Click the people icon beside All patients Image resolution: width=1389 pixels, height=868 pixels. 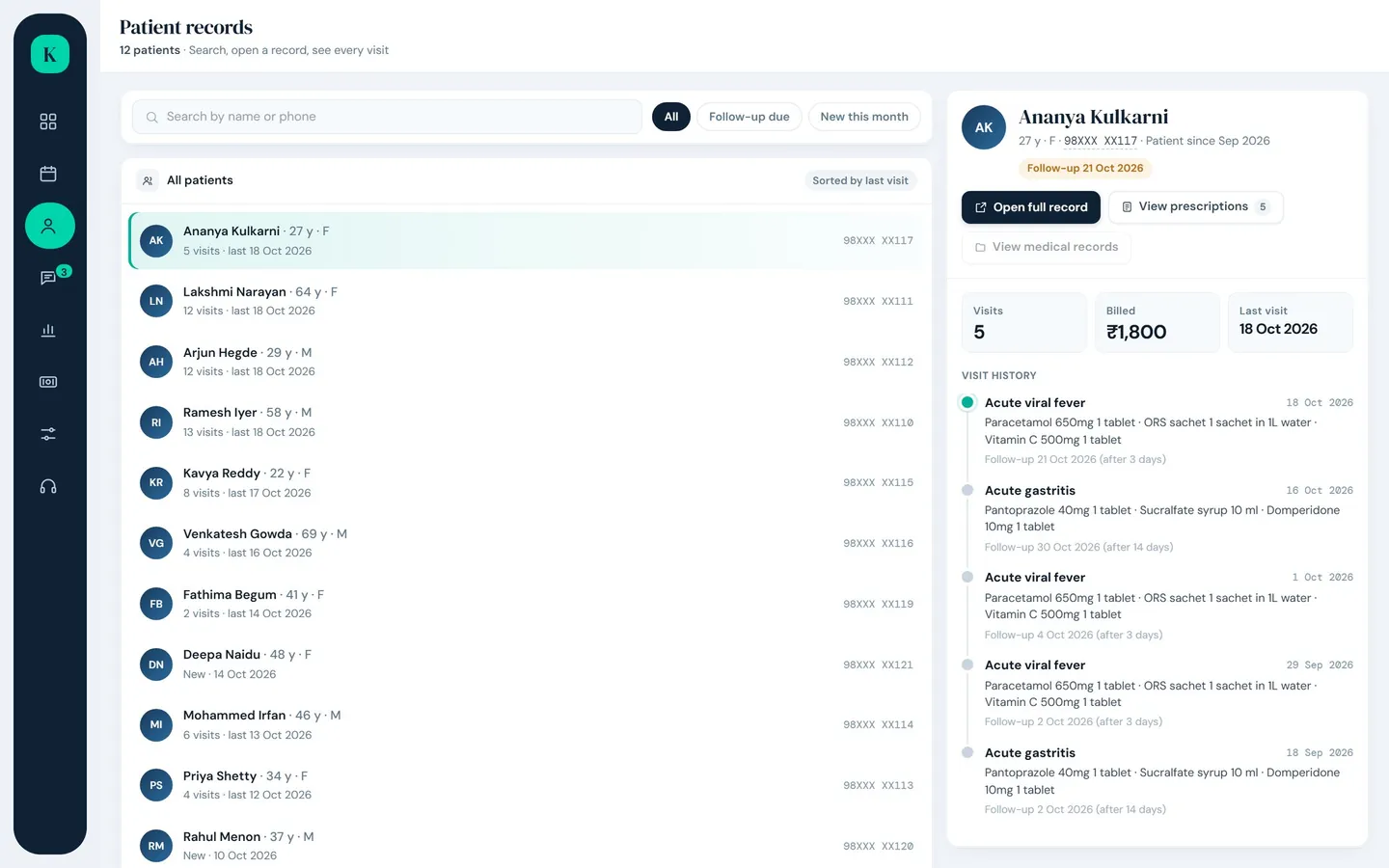pos(148,180)
